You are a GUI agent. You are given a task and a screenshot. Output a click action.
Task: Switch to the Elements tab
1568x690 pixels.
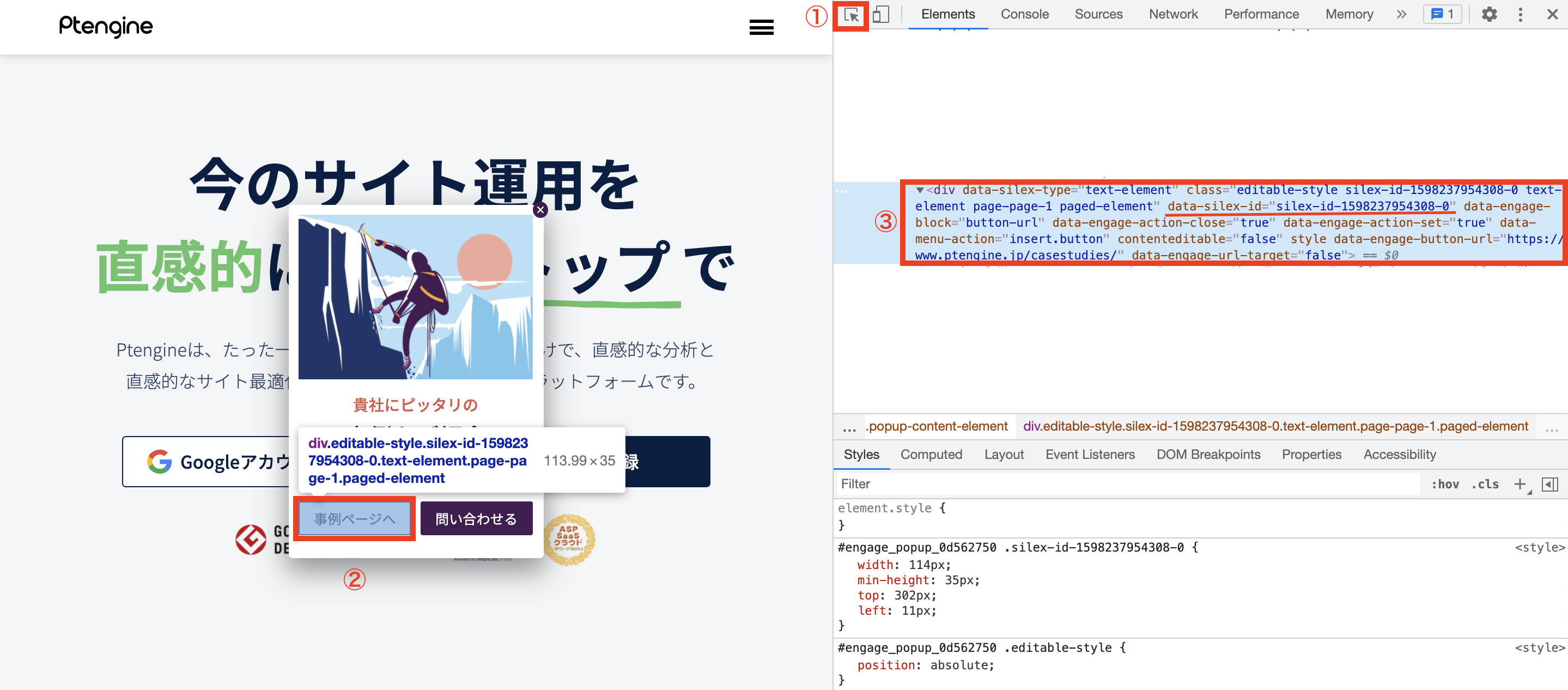click(x=948, y=15)
